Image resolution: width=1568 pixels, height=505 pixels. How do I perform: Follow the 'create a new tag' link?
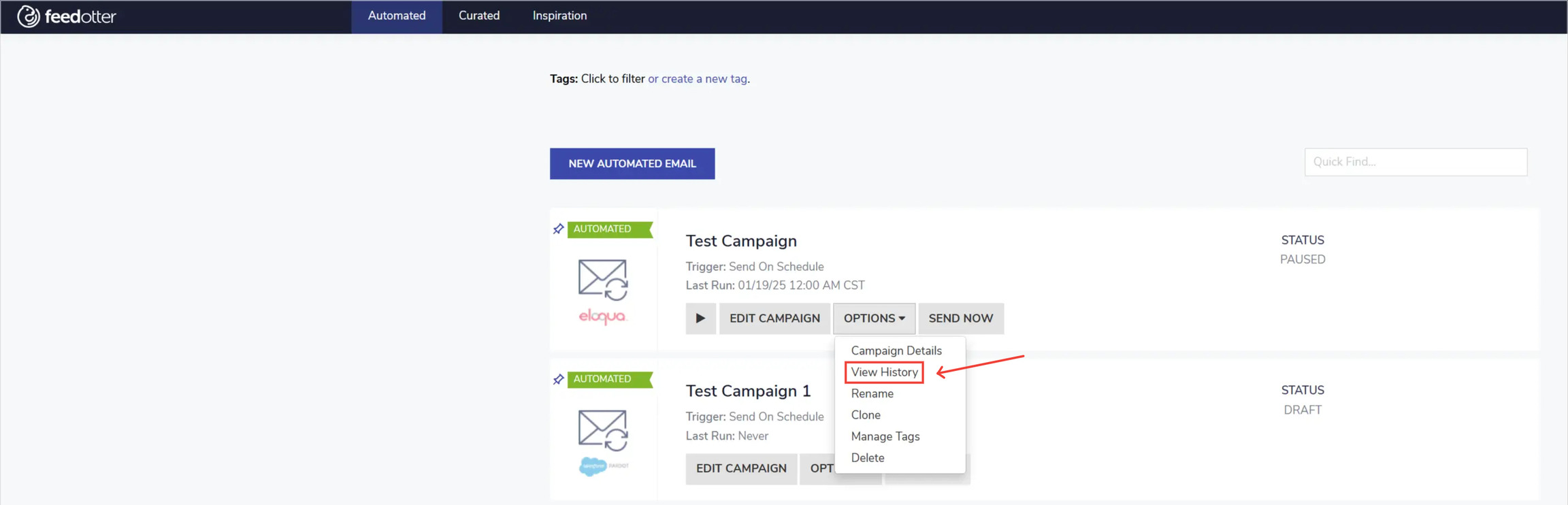pyautogui.click(x=704, y=79)
